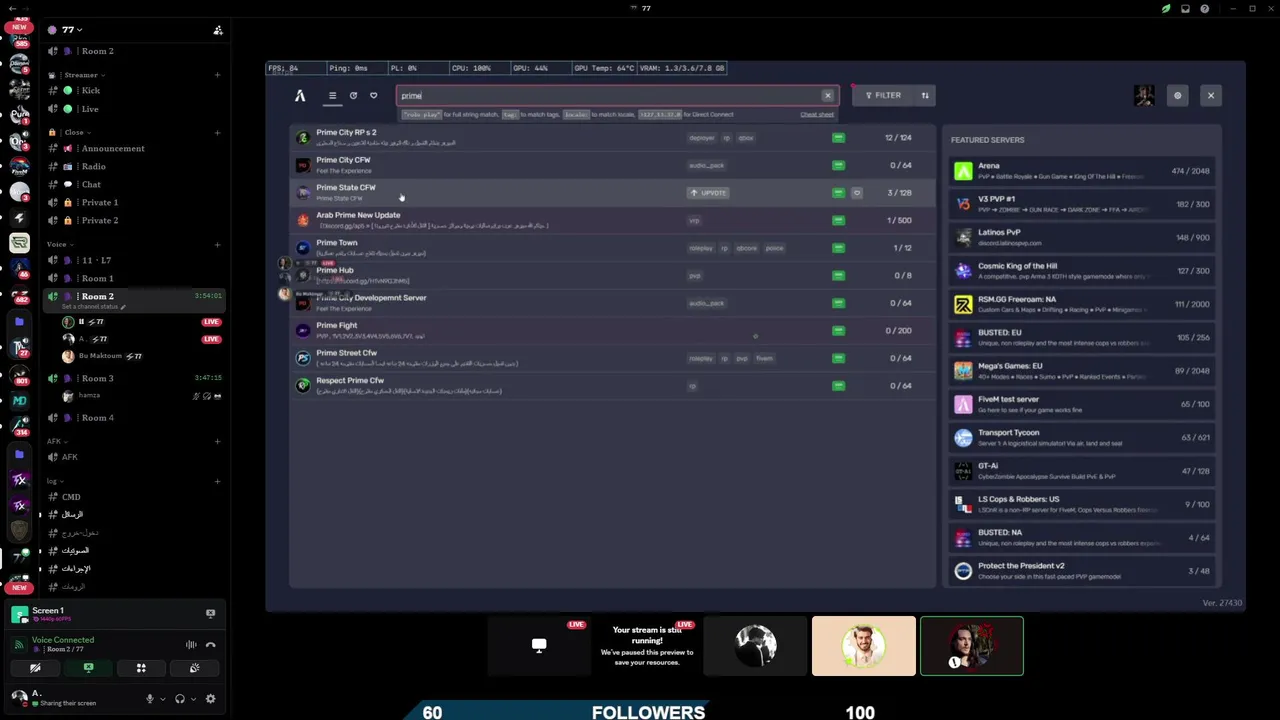Open the V3 PVP #1 featured server

[1081, 204]
